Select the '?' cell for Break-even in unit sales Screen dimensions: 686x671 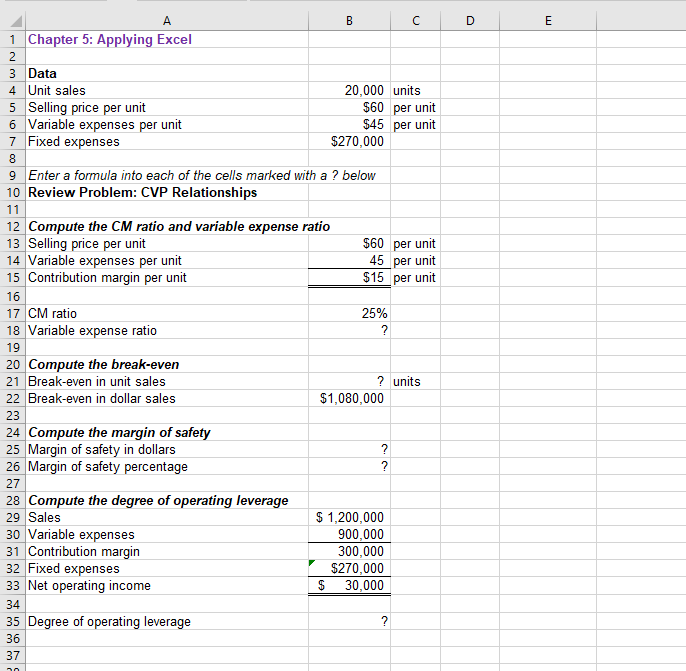coord(349,381)
